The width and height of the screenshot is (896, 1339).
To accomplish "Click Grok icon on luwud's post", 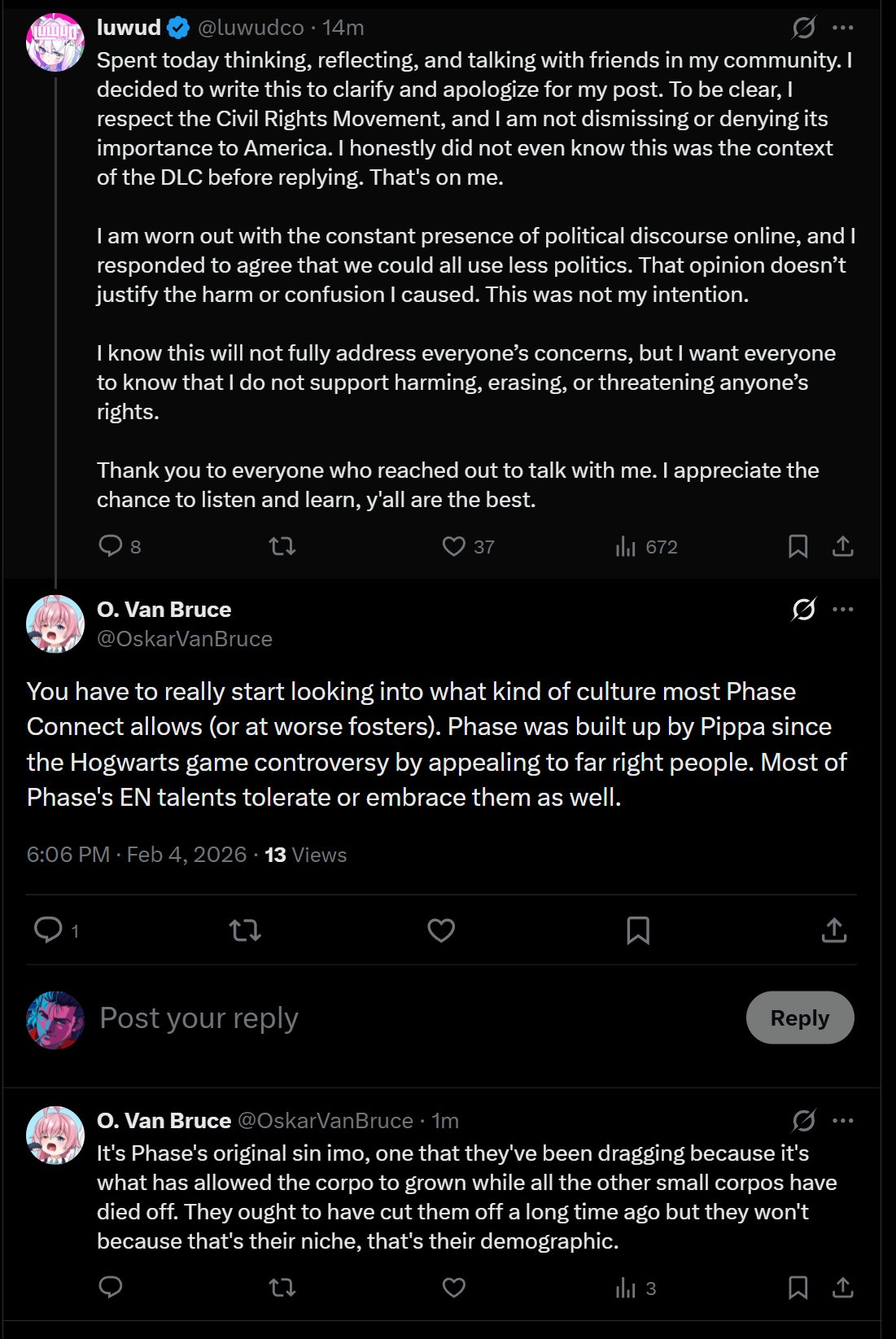I will [x=803, y=28].
